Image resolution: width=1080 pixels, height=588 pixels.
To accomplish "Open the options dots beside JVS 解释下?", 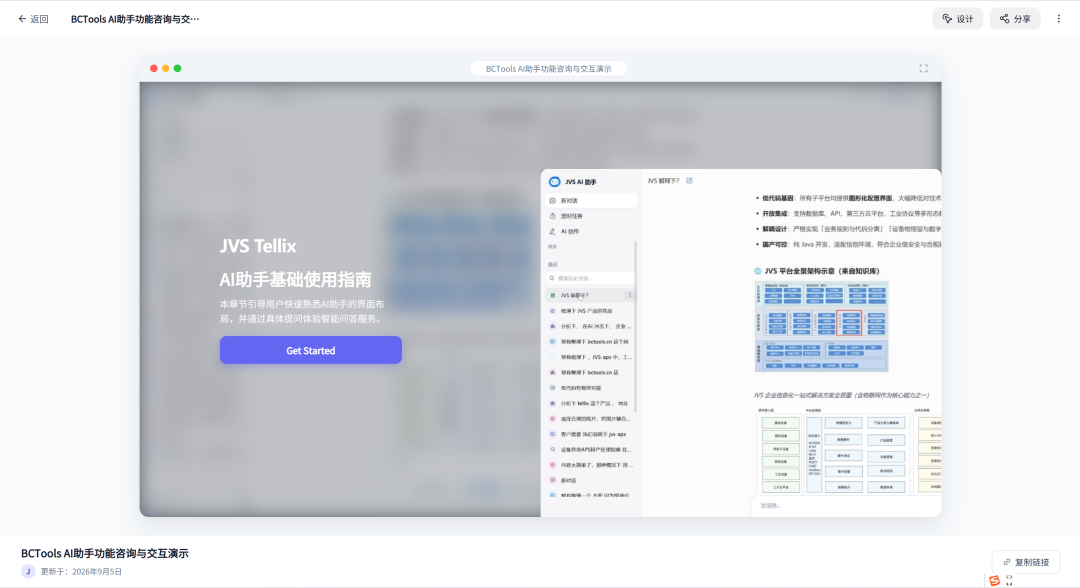I will tap(630, 295).
